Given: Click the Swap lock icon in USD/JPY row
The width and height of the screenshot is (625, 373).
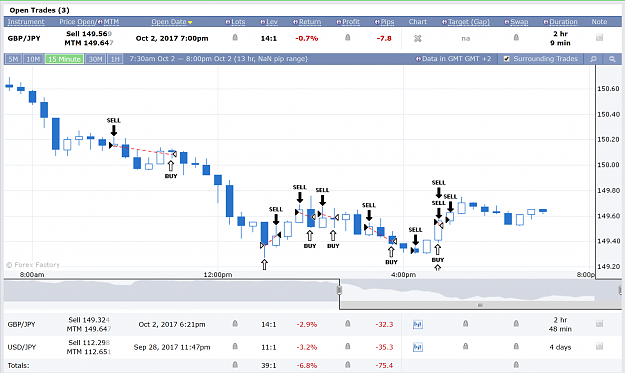Looking at the screenshot, I should (x=516, y=346).
